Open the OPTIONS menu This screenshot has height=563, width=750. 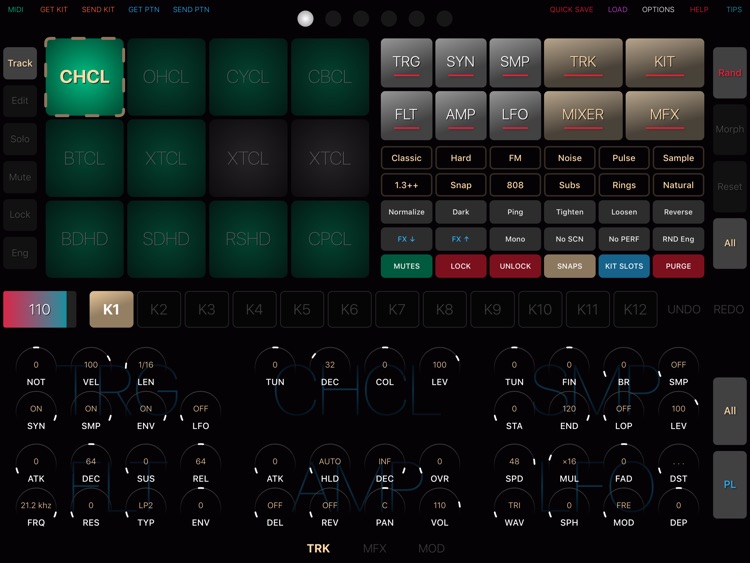[x=658, y=9]
